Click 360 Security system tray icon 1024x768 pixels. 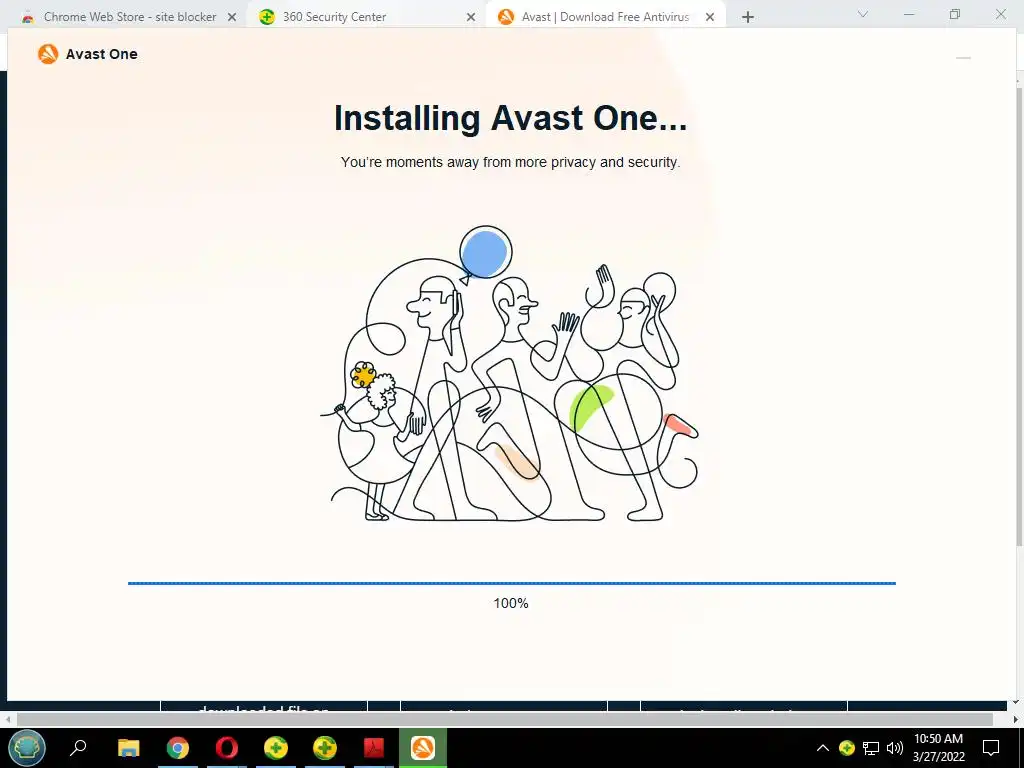click(x=847, y=748)
